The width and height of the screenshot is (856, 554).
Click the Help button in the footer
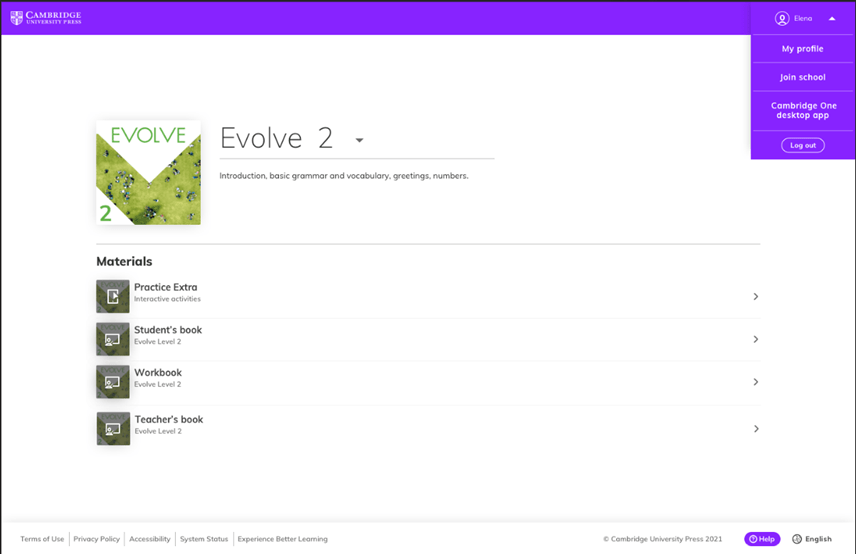(762, 539)
